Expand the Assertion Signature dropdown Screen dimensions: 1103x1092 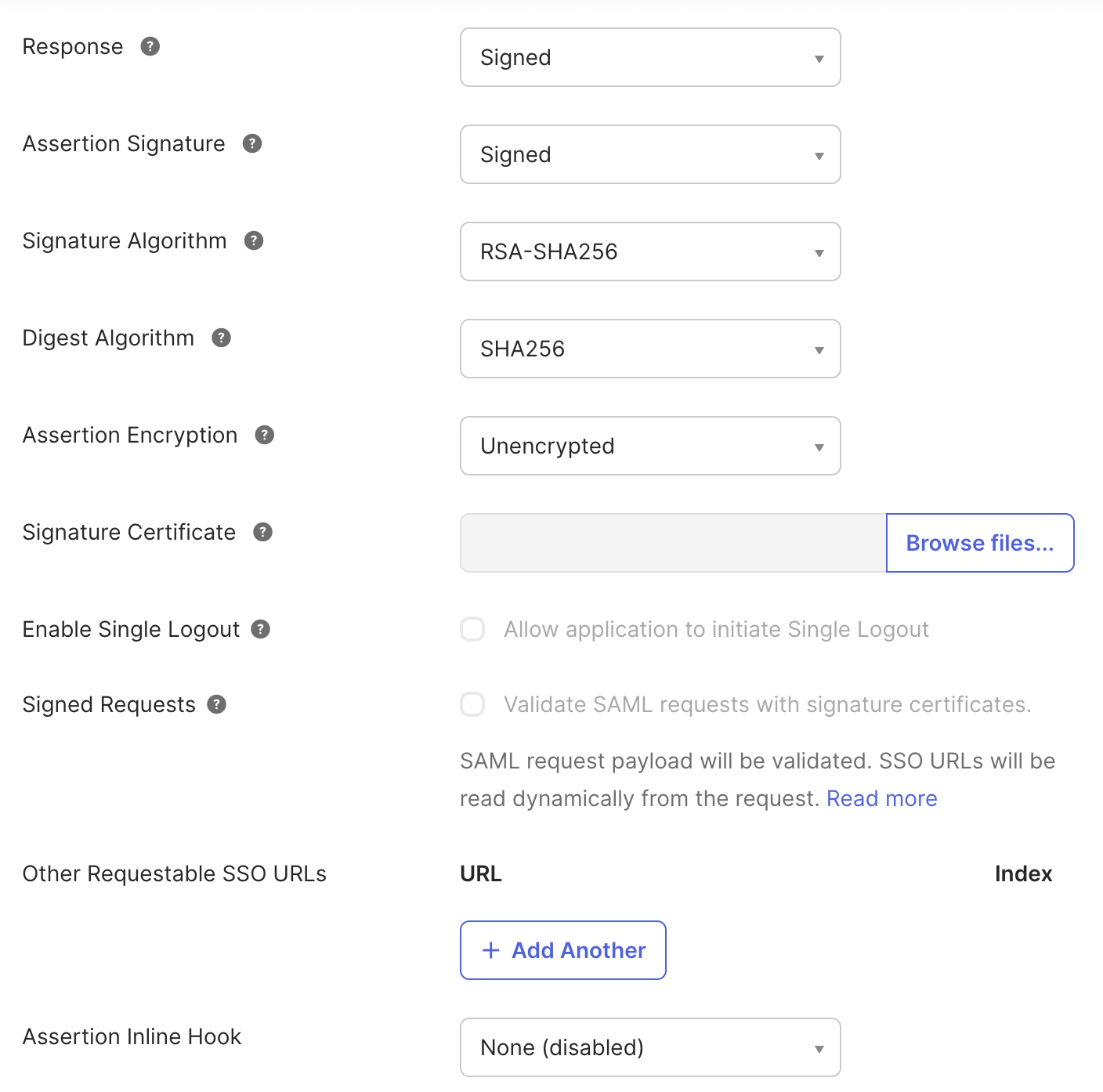tap(650, 154)
